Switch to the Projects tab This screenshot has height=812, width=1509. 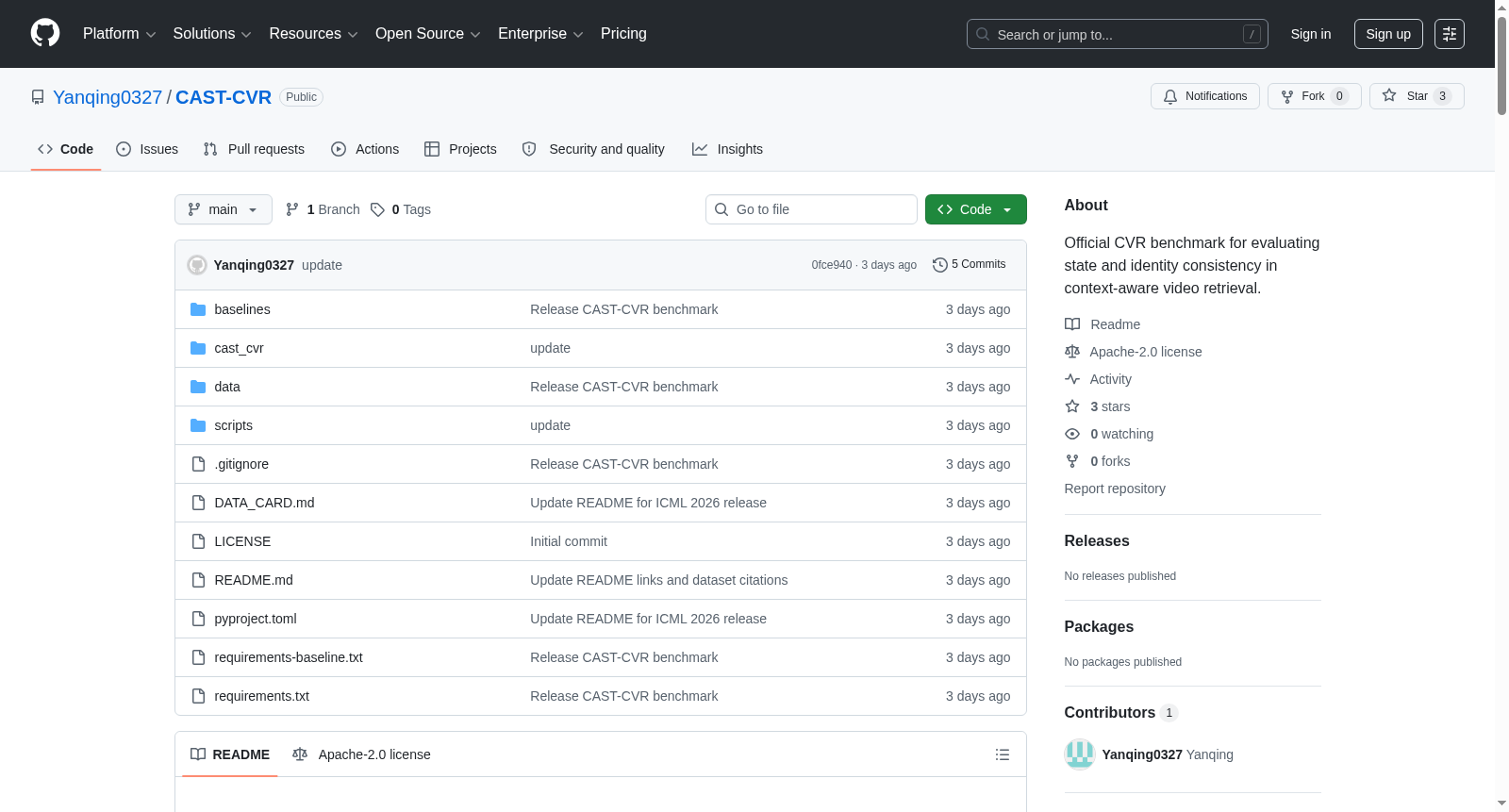pyautogui.click(x=460, y=149)
